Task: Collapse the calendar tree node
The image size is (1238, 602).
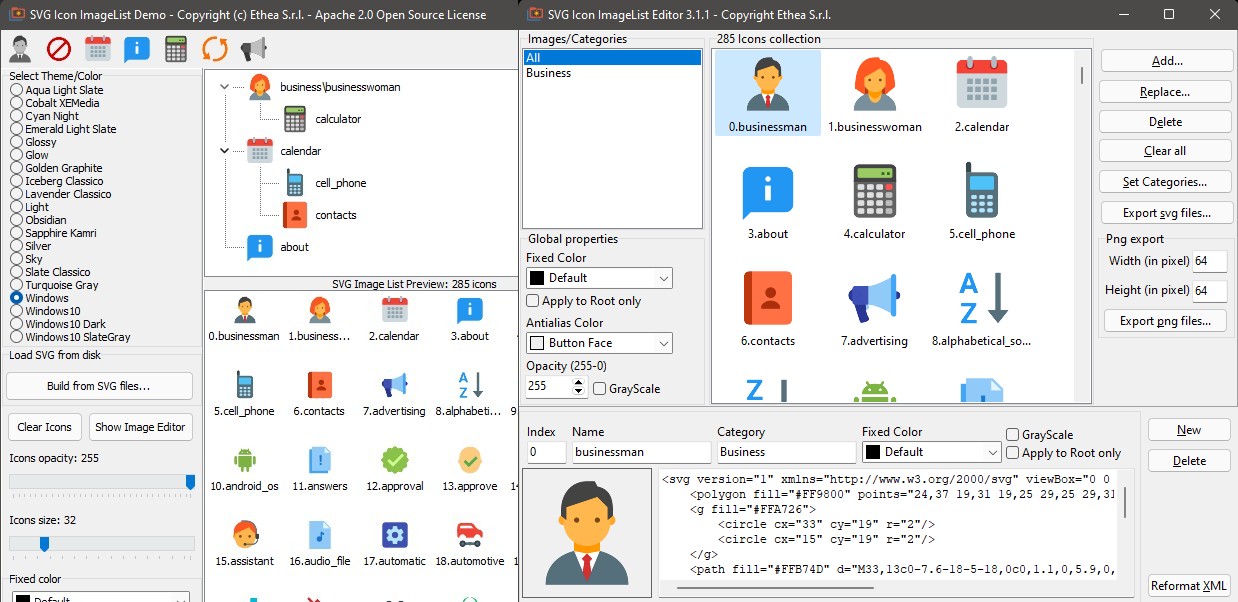Action: [223, 151]
